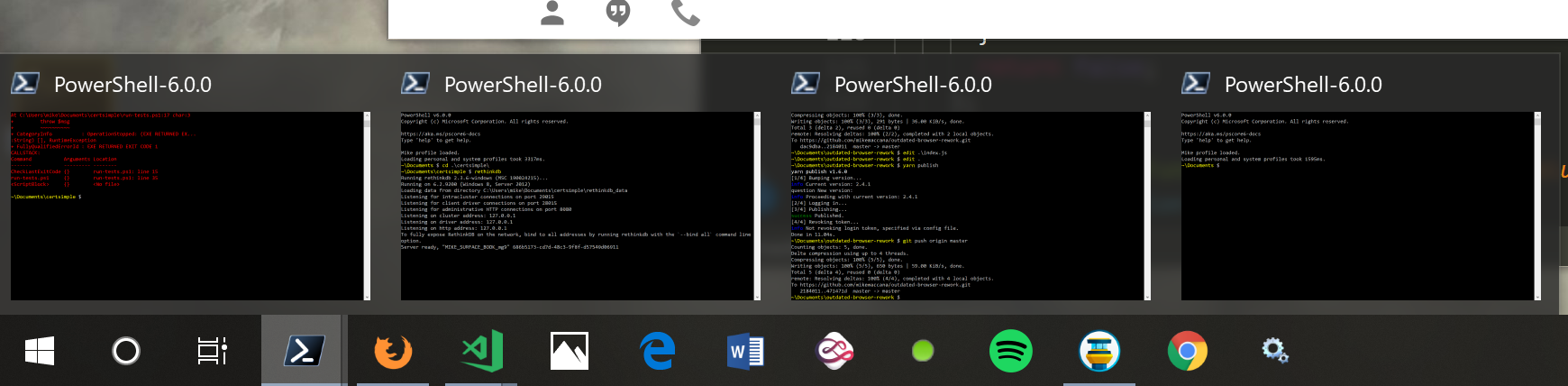This screenshot has width=1568, height=386.
Task: Click scrollbar in the yarn publish PowerShell preview
Action: coord(1147,206)
